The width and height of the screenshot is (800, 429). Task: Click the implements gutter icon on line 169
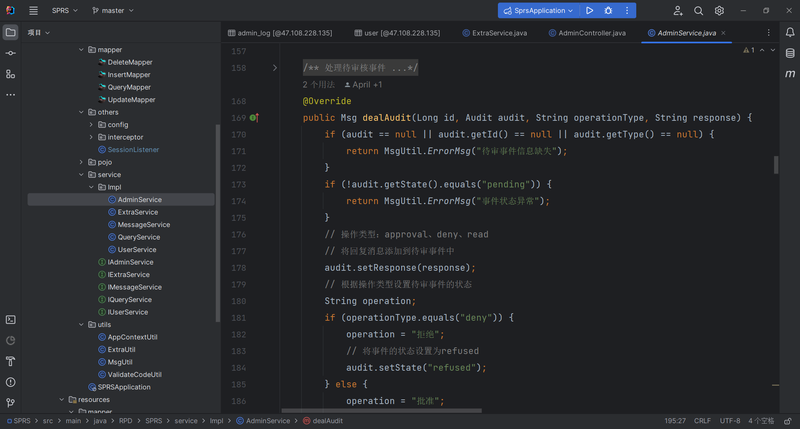tap(254, 118)
